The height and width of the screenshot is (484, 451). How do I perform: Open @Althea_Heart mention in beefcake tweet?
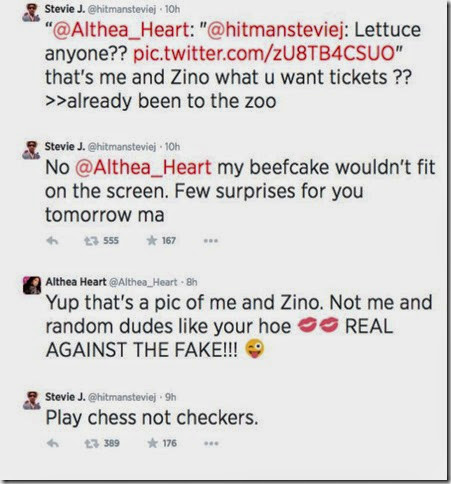pyautogui.click(x=143, y=167)
